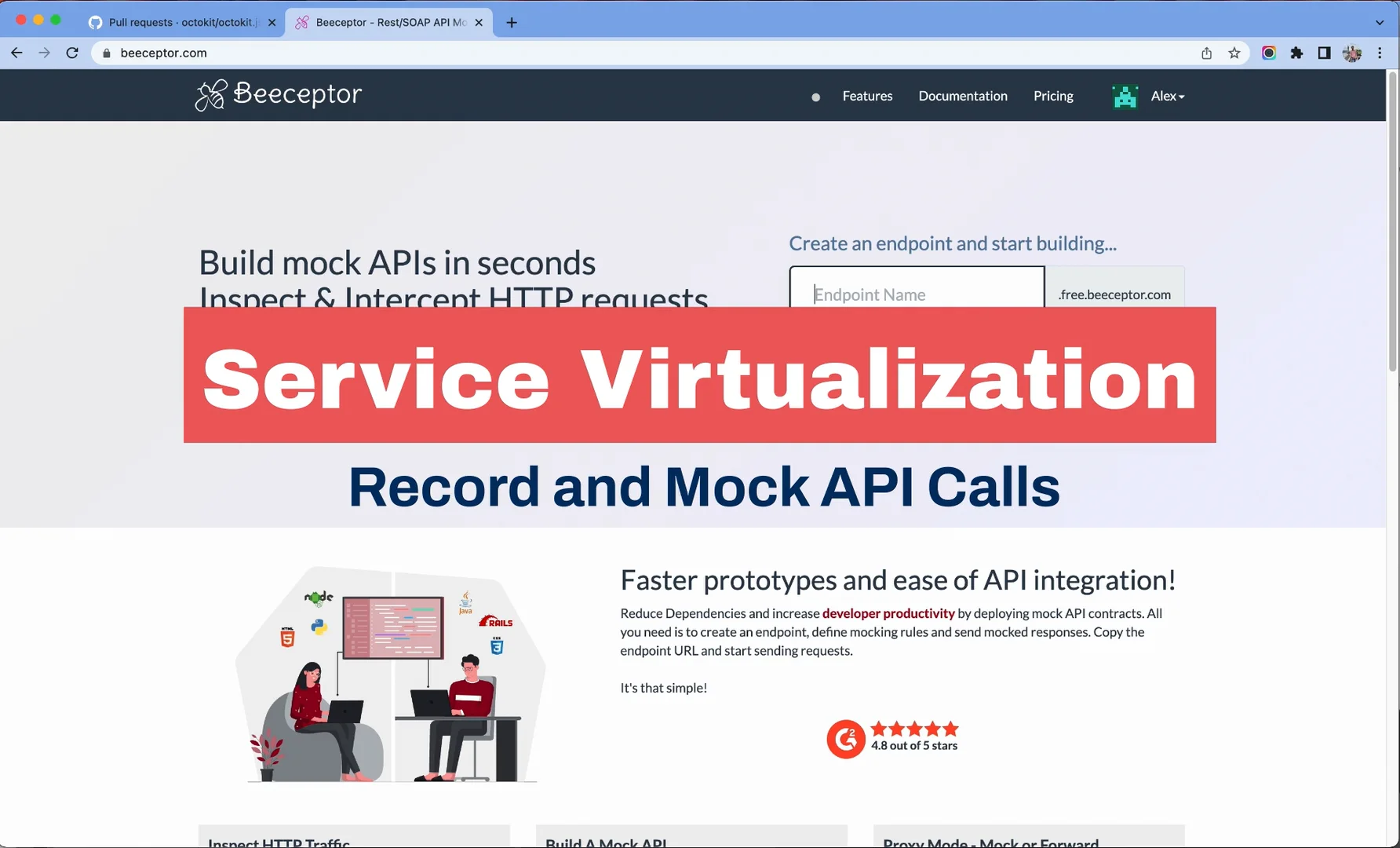Reload the beeceptor.com page
This screenshot has width=1400, height=848.
click(x=72, y=53)
